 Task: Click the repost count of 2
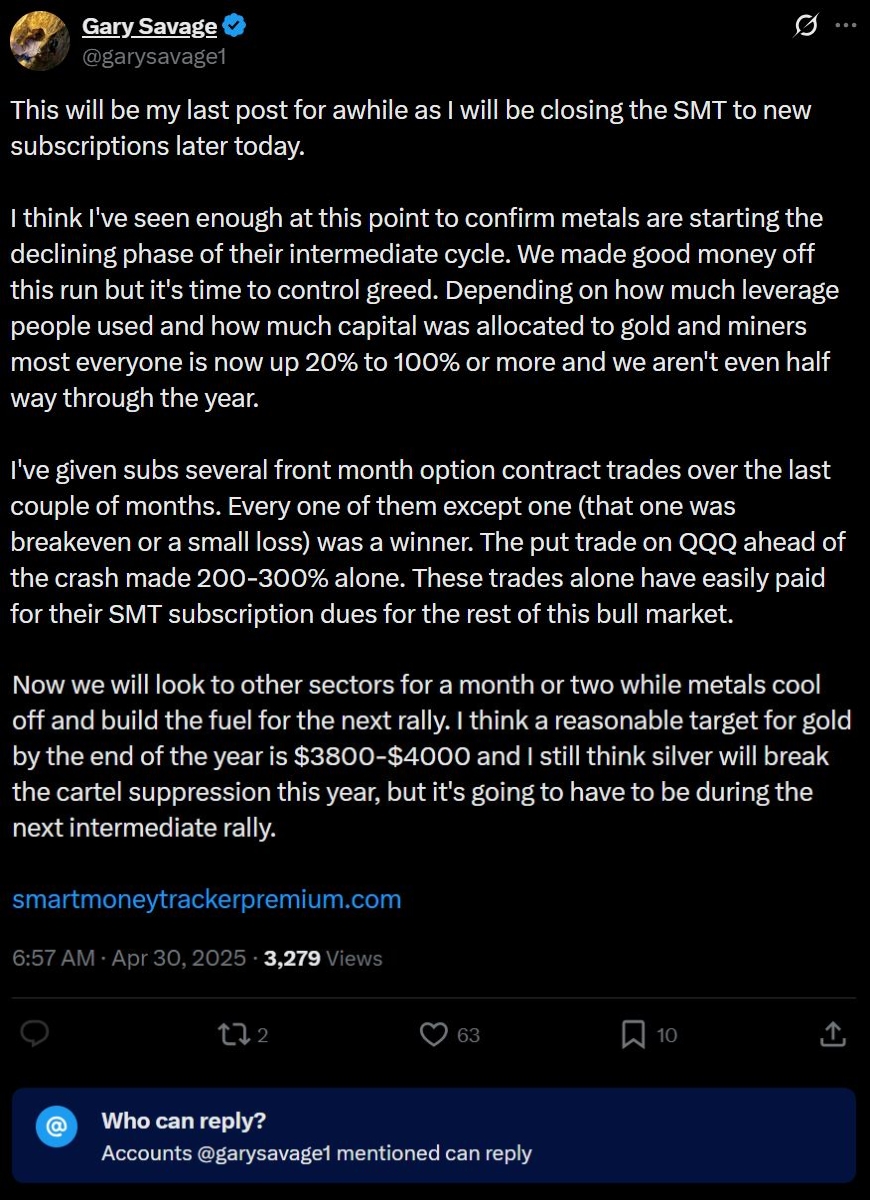coord(263,1036)
